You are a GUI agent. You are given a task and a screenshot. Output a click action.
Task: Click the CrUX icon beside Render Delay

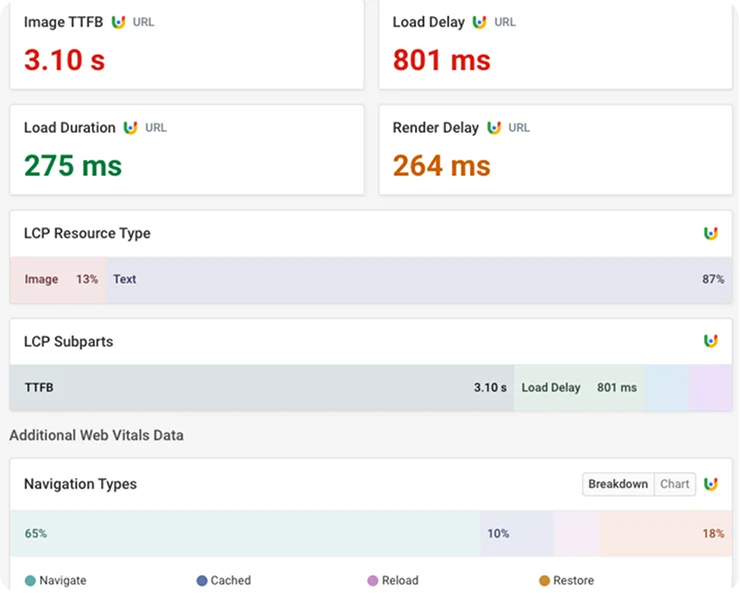tap(494, 128)
